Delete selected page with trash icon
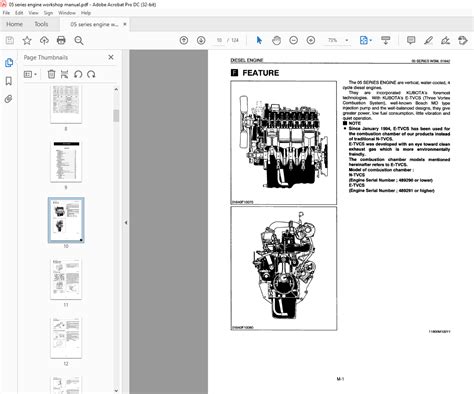Screen dimensions: 474x394 pos(51,74)
